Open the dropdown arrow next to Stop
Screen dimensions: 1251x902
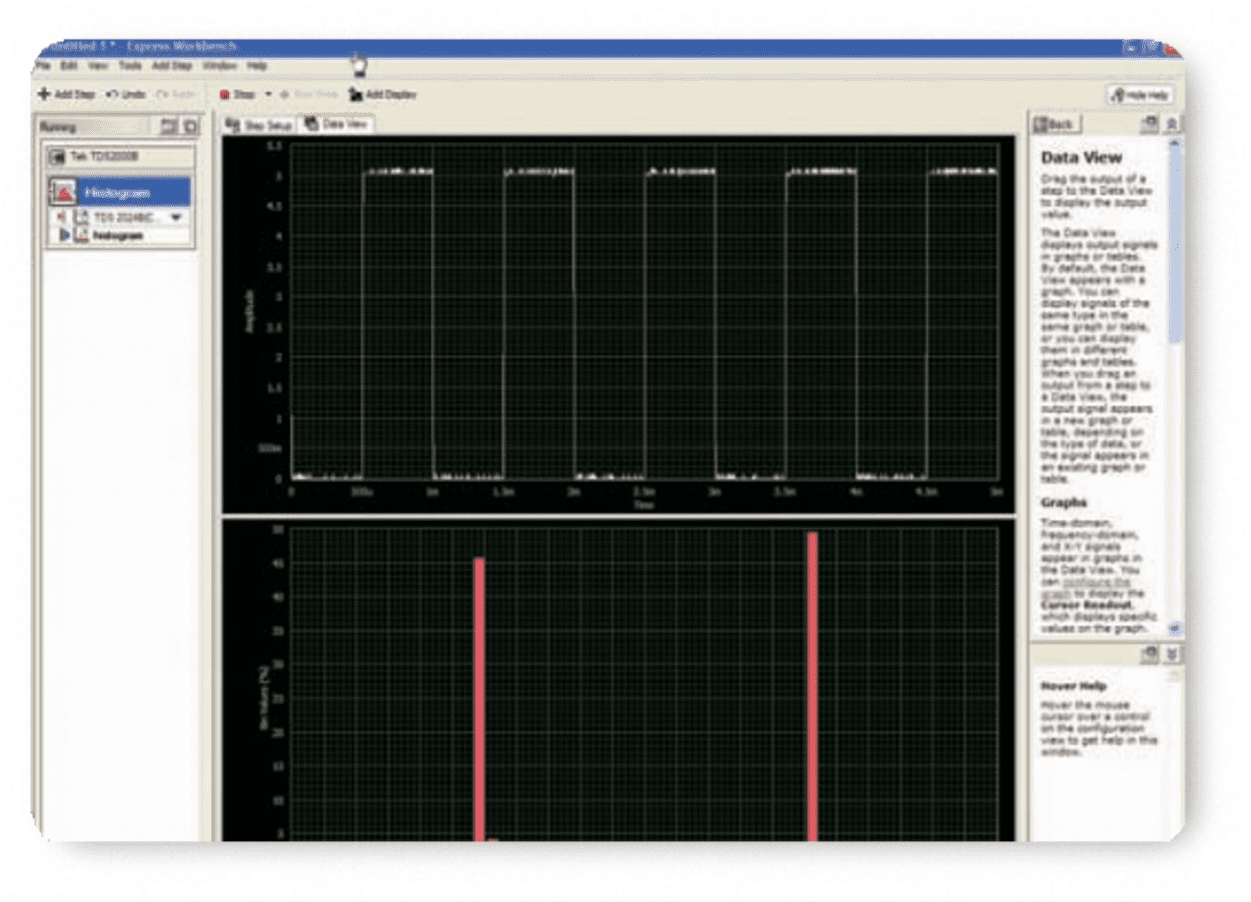(268, 94)
